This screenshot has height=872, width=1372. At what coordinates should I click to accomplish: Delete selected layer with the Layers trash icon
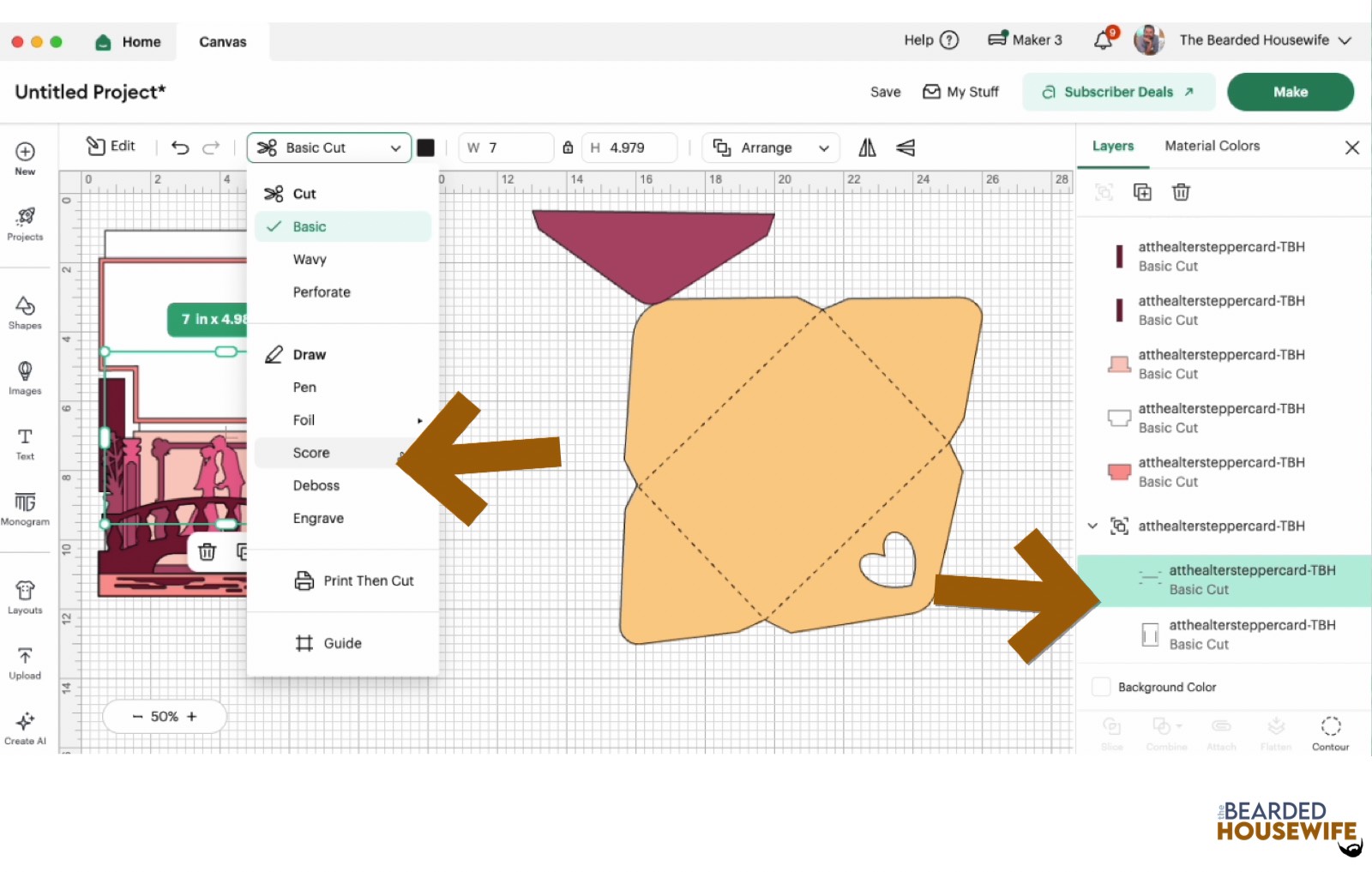pyautogui.click(x=1181, y=192)
